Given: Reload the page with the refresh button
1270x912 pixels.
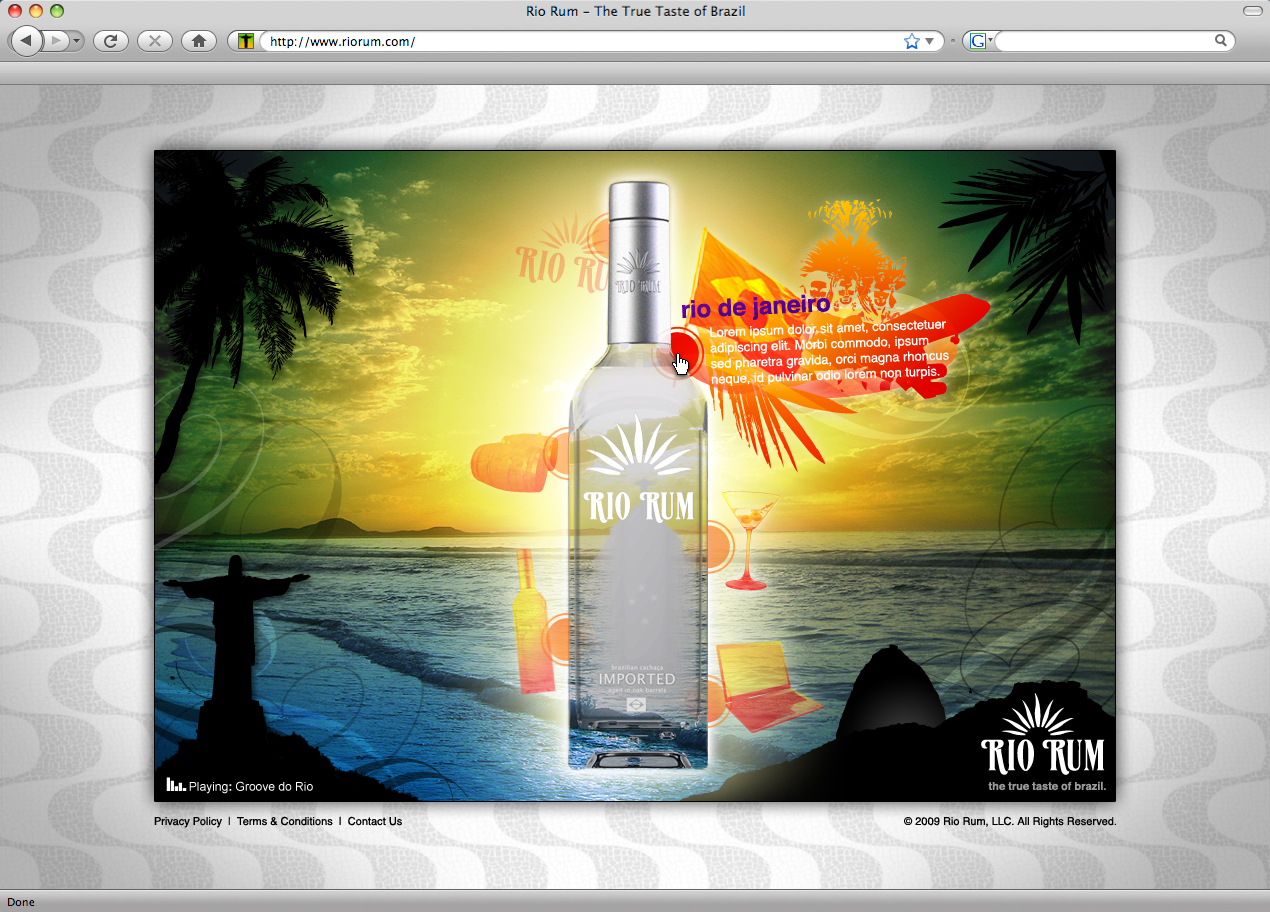Looking at the screenshot, I should click(111, 41).
